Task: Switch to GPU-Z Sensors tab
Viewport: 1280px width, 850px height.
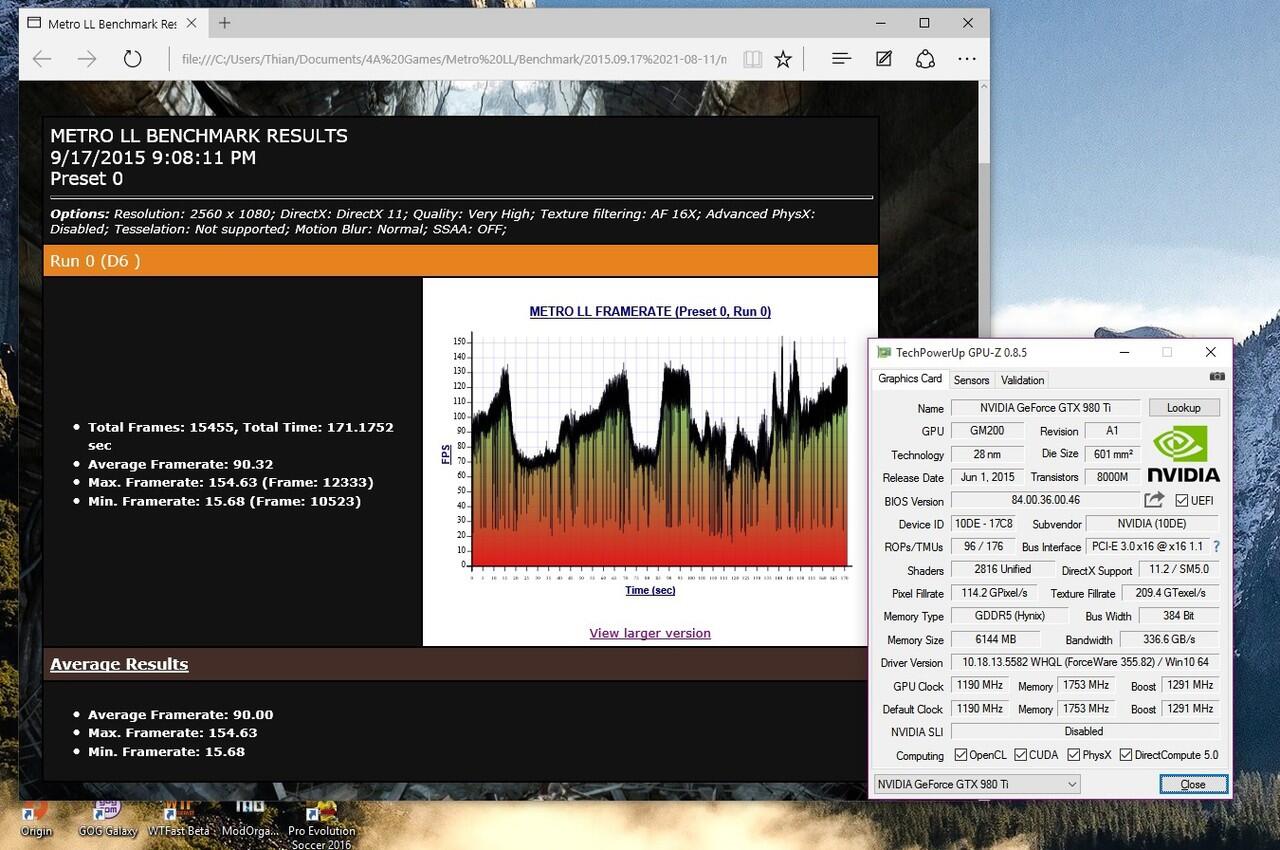Action: click(x=971, y=380)
